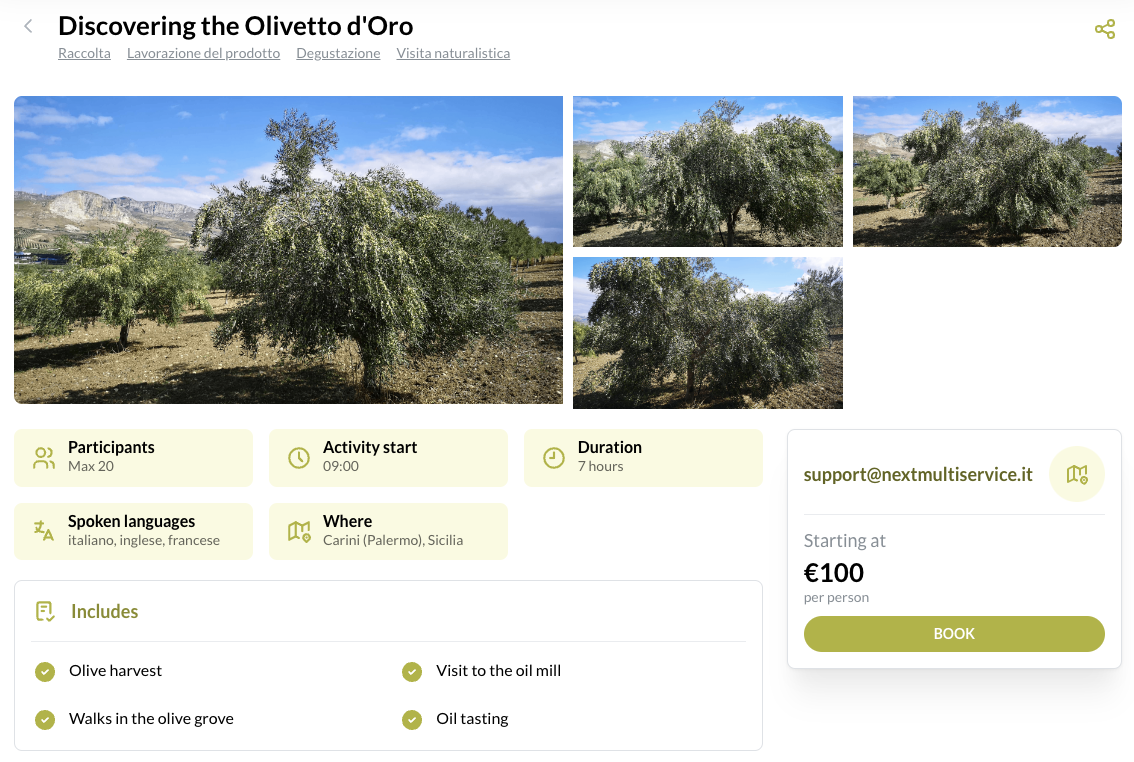Open the map location round button
1134x762 pixels.
click(x=1076, y=474)
